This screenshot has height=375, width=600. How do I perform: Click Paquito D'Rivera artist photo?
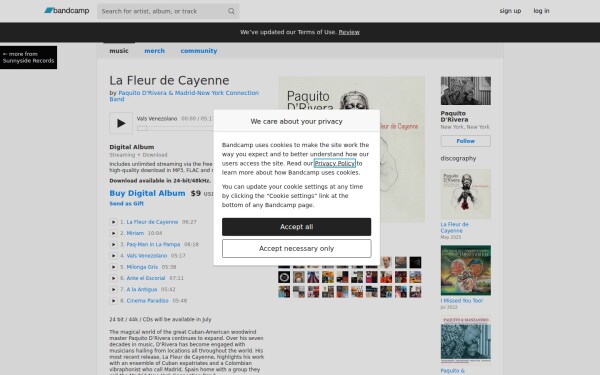[x=466, y=91]
